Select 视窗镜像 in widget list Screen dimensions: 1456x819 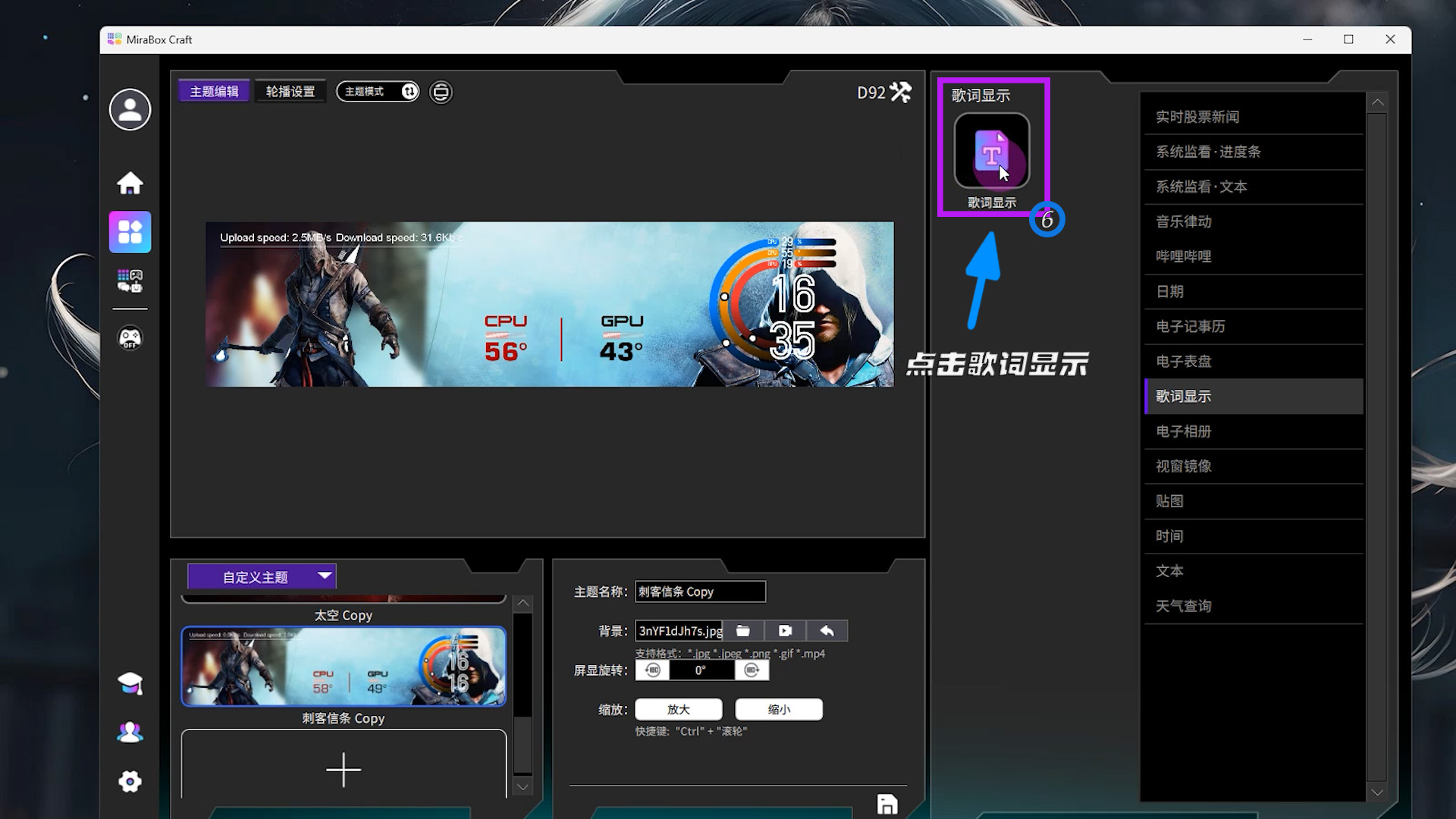(1254, 466)
